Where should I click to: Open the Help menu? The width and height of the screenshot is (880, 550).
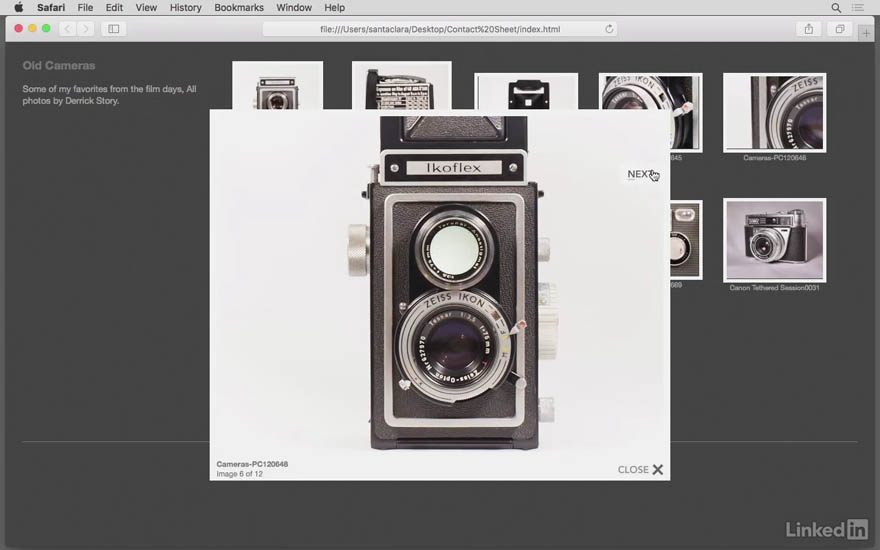[x=334, y=7]
